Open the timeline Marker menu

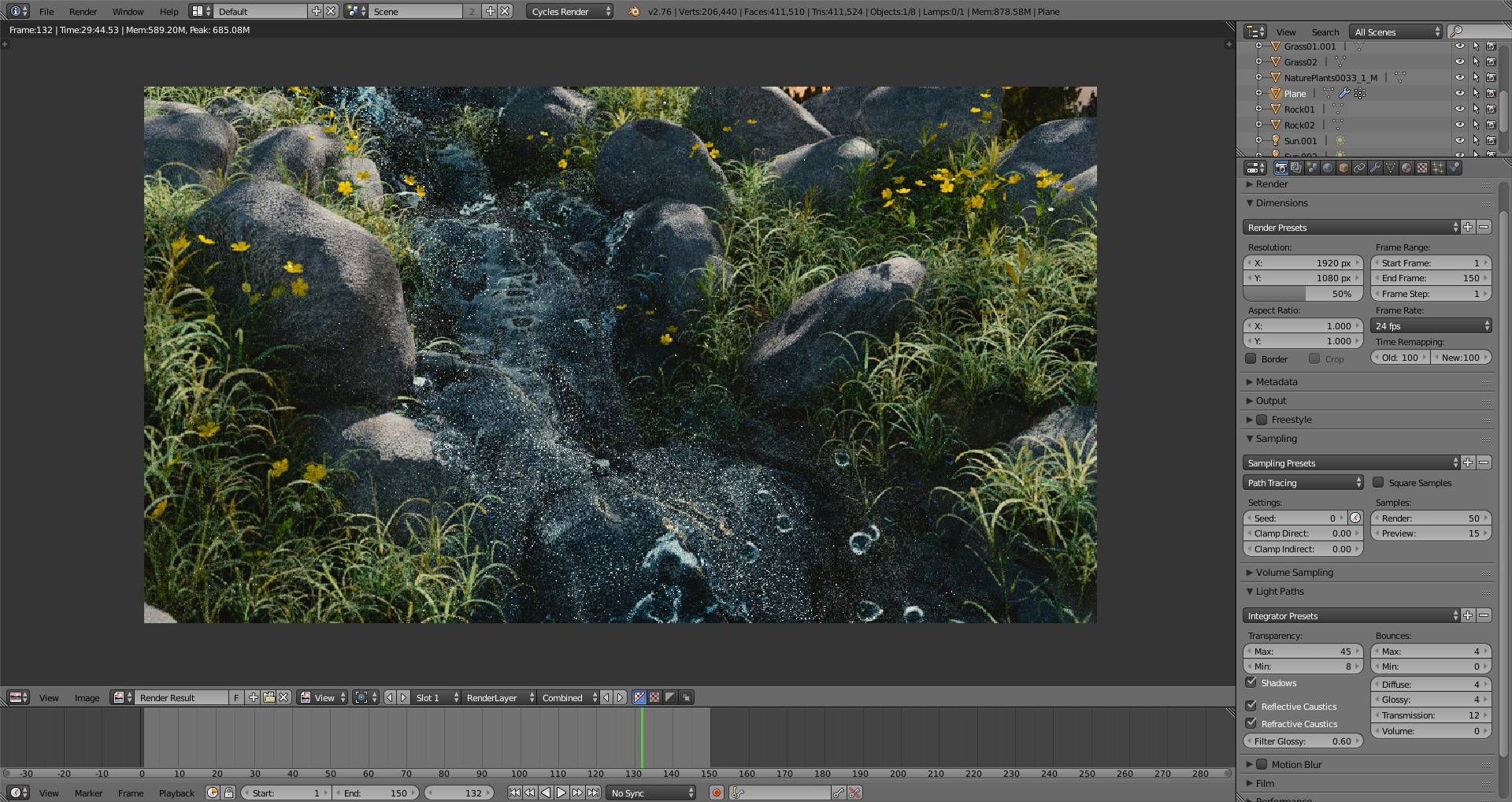coord(88,793)
